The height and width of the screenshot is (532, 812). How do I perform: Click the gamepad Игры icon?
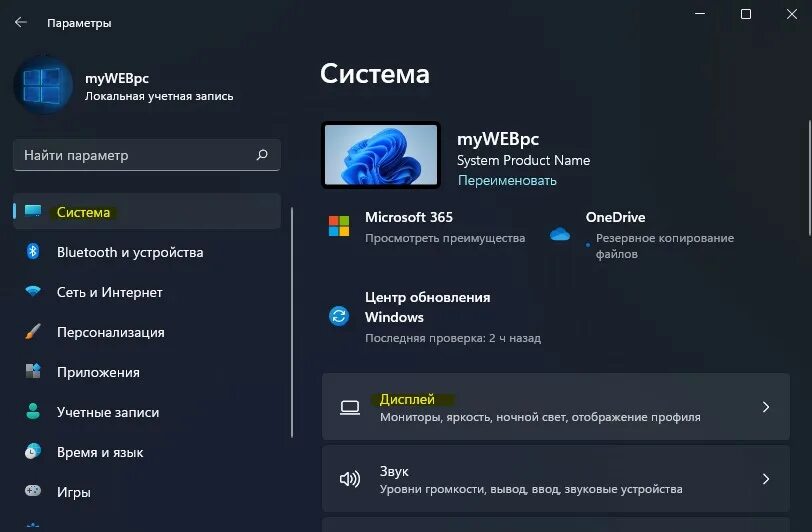click(33, 490)
